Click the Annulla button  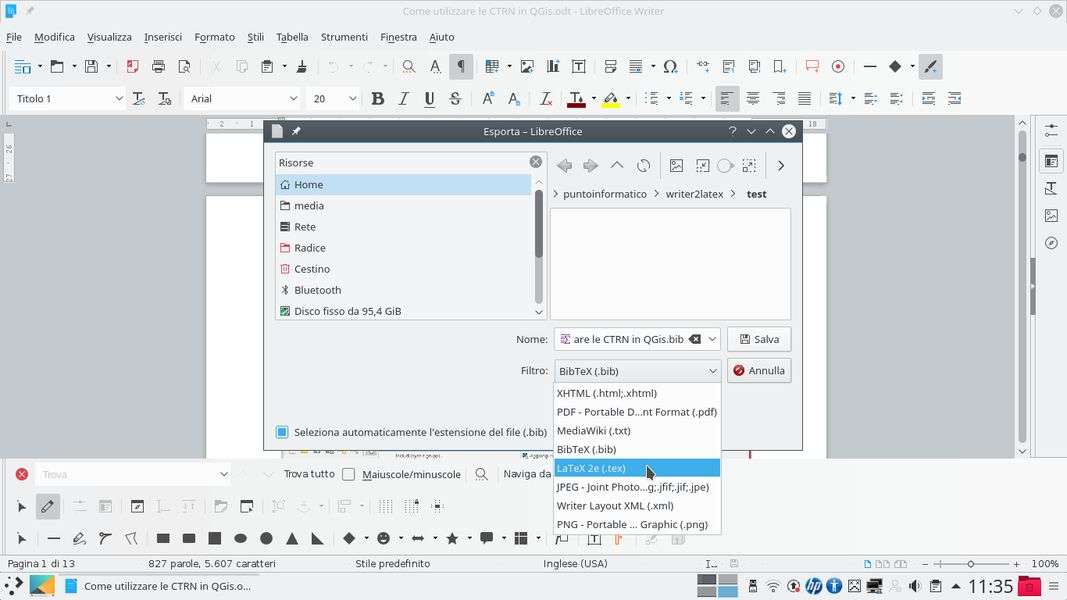[x=758, y=371]
